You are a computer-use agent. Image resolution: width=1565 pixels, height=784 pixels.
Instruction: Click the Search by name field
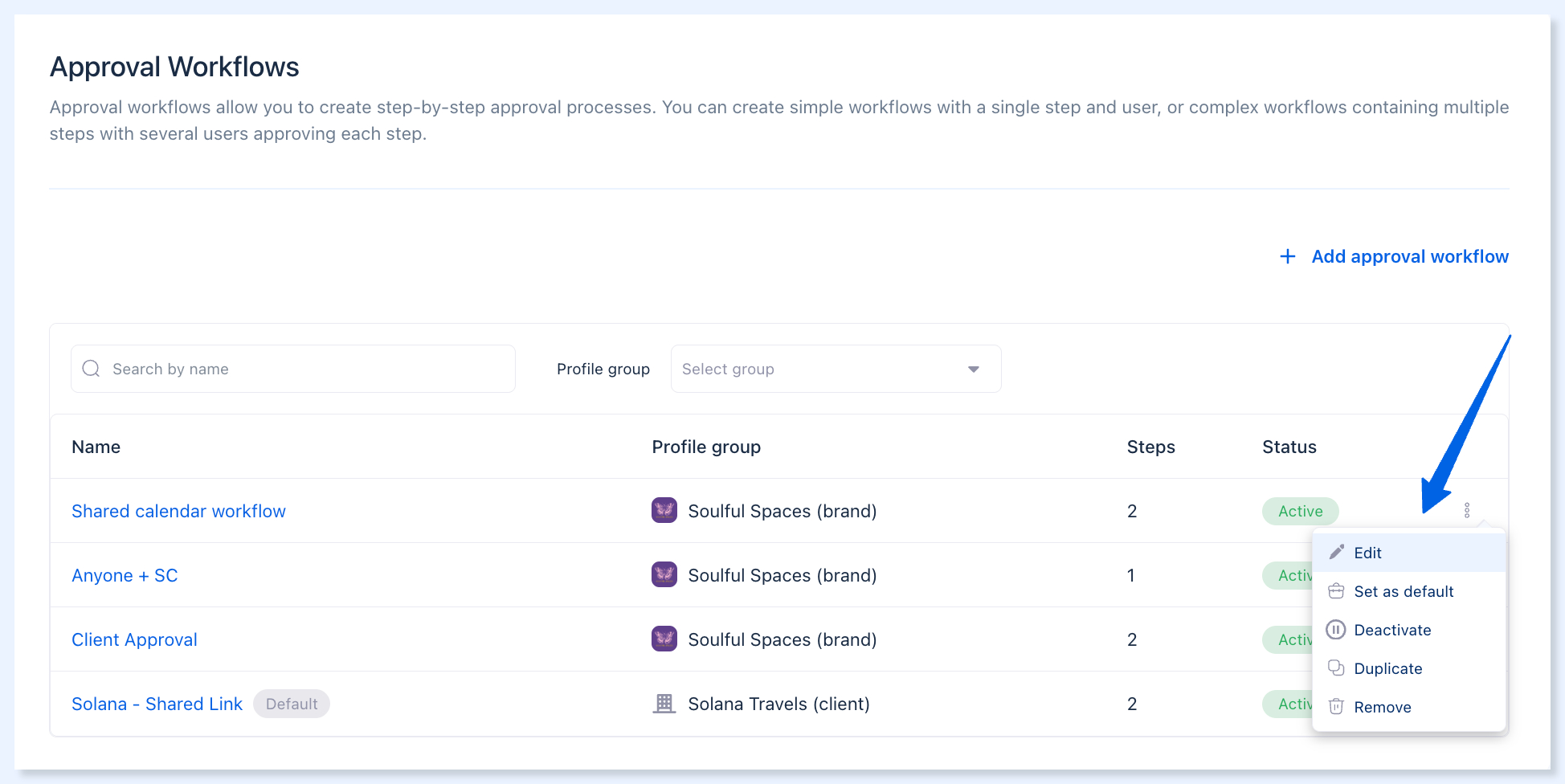(293, 369)
